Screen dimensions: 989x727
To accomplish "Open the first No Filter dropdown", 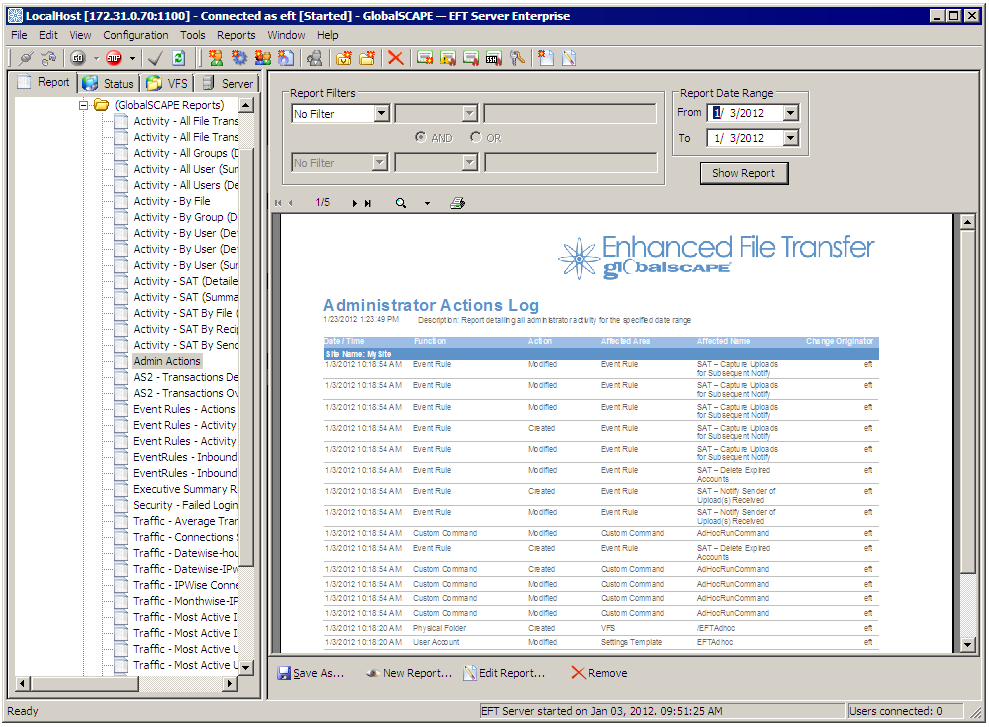I will coord(382,113).
